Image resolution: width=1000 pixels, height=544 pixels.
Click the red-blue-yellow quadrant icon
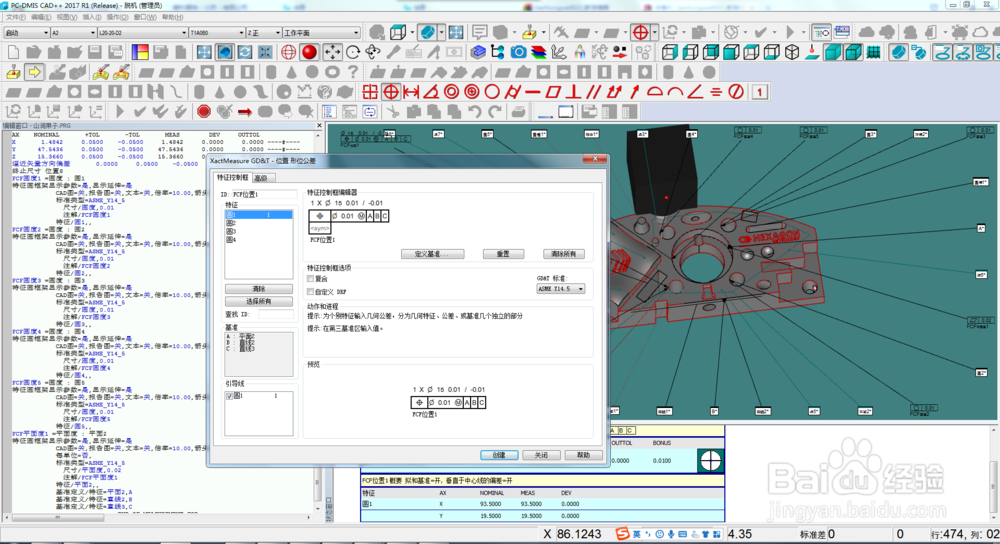click(x=140, y=52)
